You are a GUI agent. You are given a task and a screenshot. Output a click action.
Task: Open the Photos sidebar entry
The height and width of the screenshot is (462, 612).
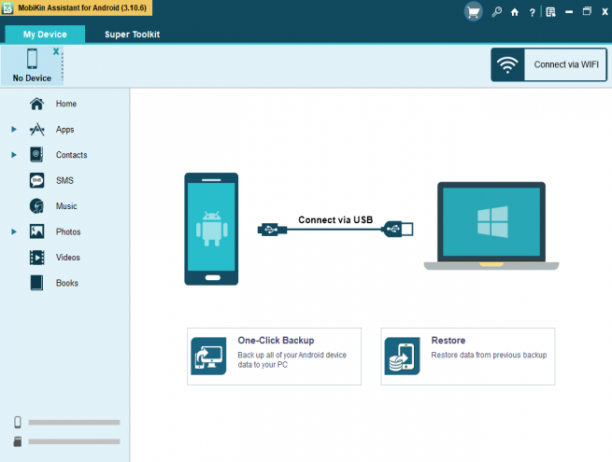click(68, 232)
